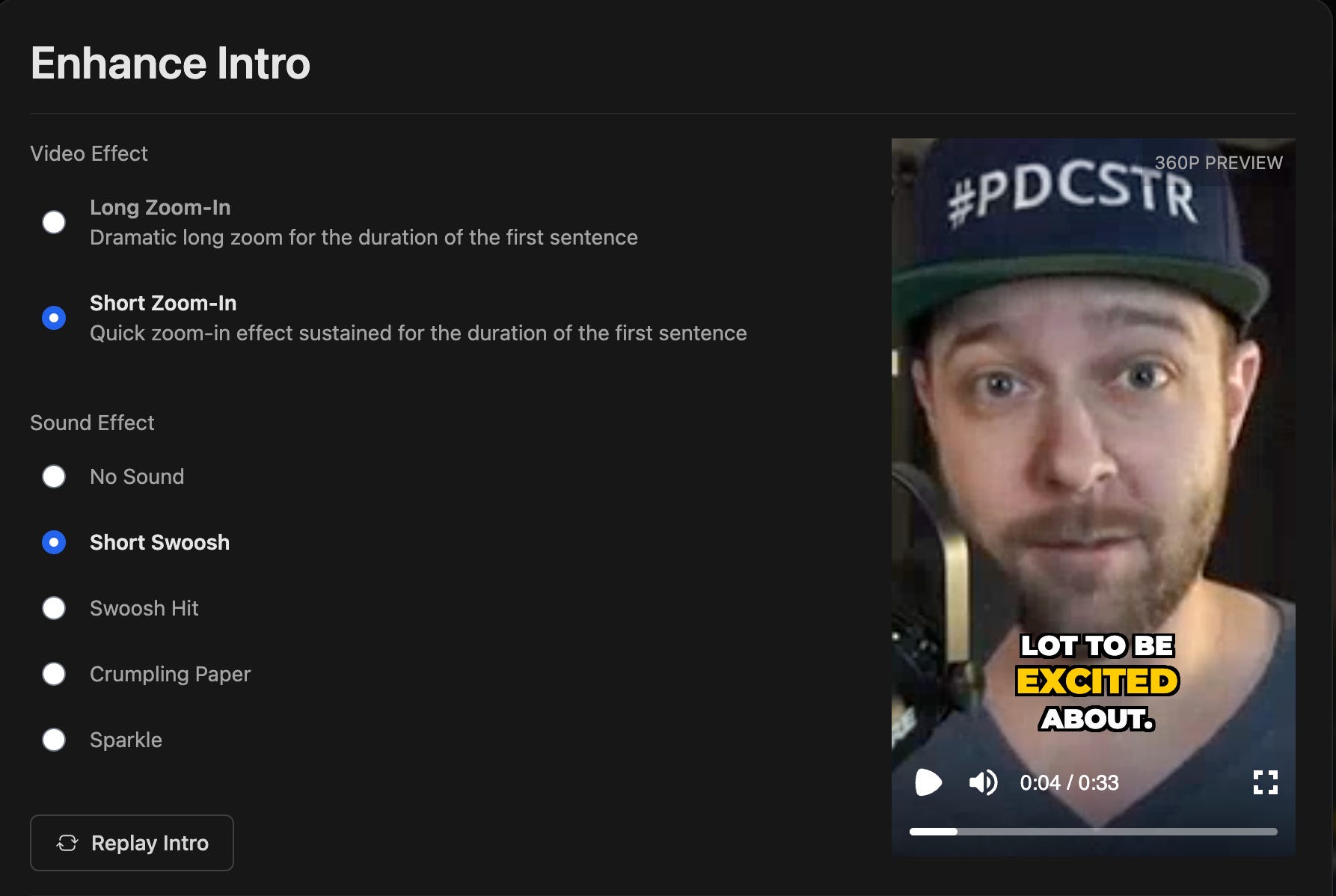Choose the Short Swoosh radio option
This screenshot has width=1336, height=896.
click(x=54, y=542)
